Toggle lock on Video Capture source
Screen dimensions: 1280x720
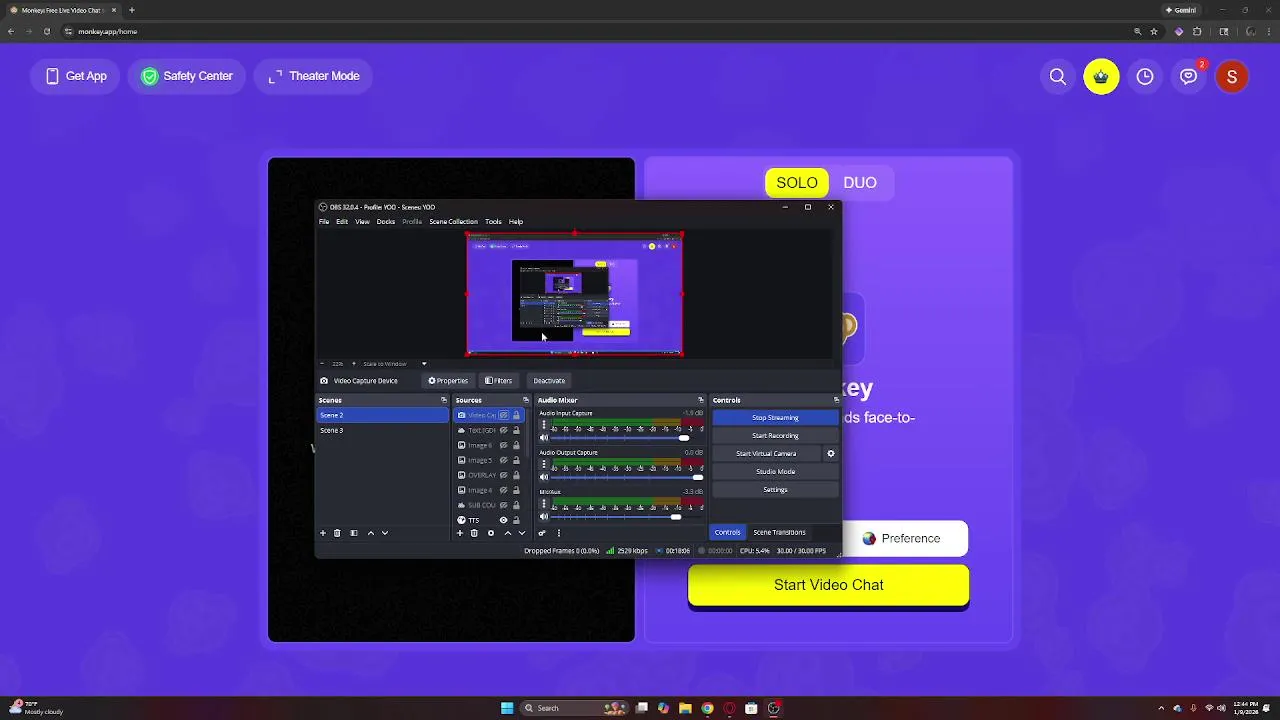pyautogui.click(x=516, y=415)
